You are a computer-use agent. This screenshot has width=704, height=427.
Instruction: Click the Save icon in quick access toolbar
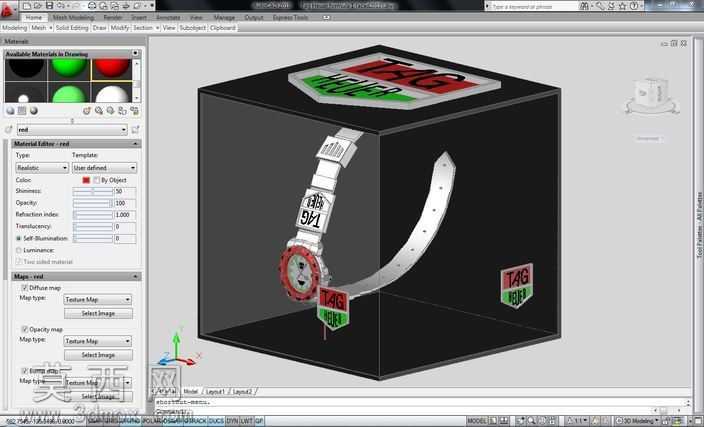(x=49, y=5)
